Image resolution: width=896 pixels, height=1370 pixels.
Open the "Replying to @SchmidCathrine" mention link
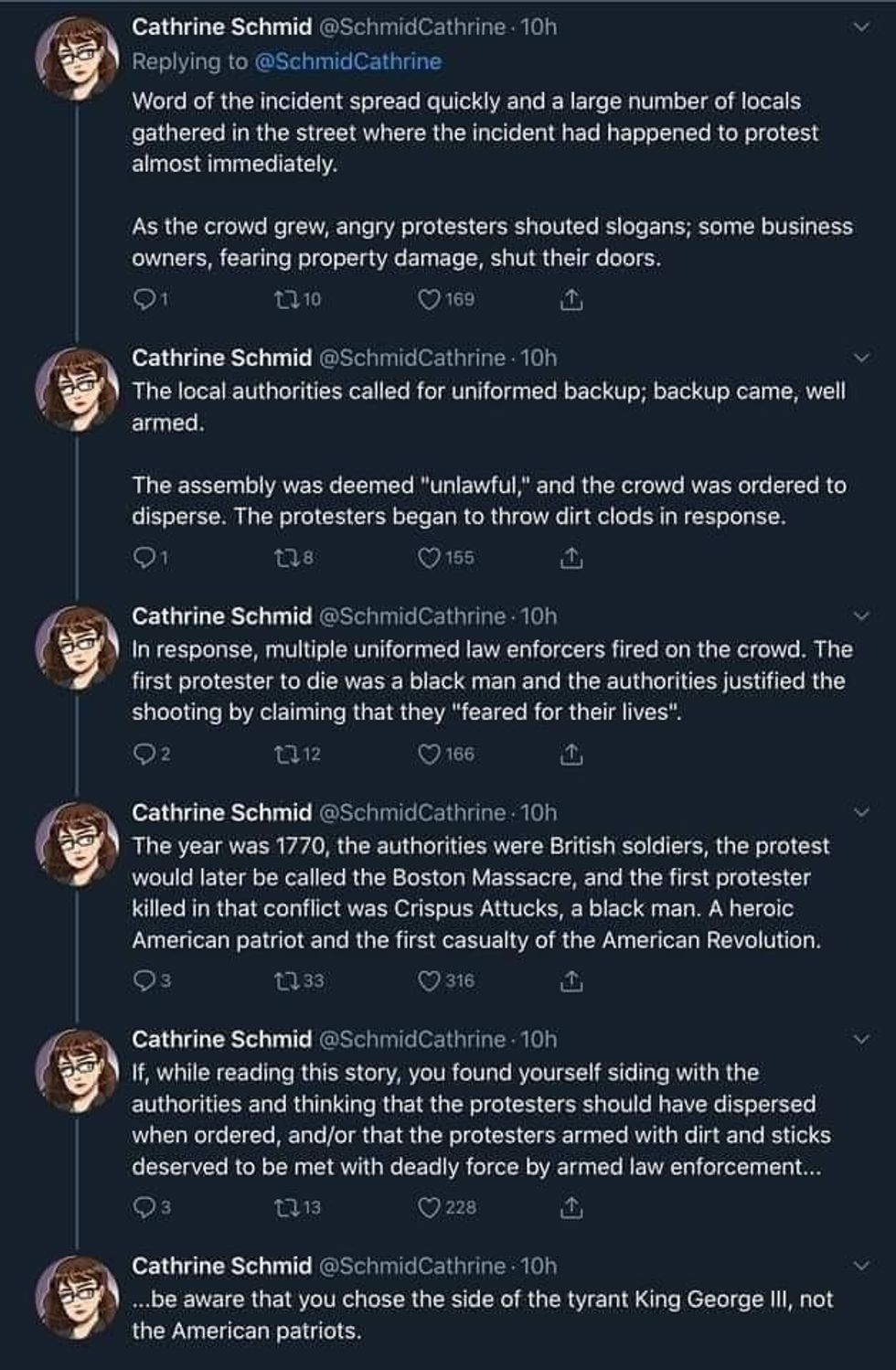(x=347, y=61)
